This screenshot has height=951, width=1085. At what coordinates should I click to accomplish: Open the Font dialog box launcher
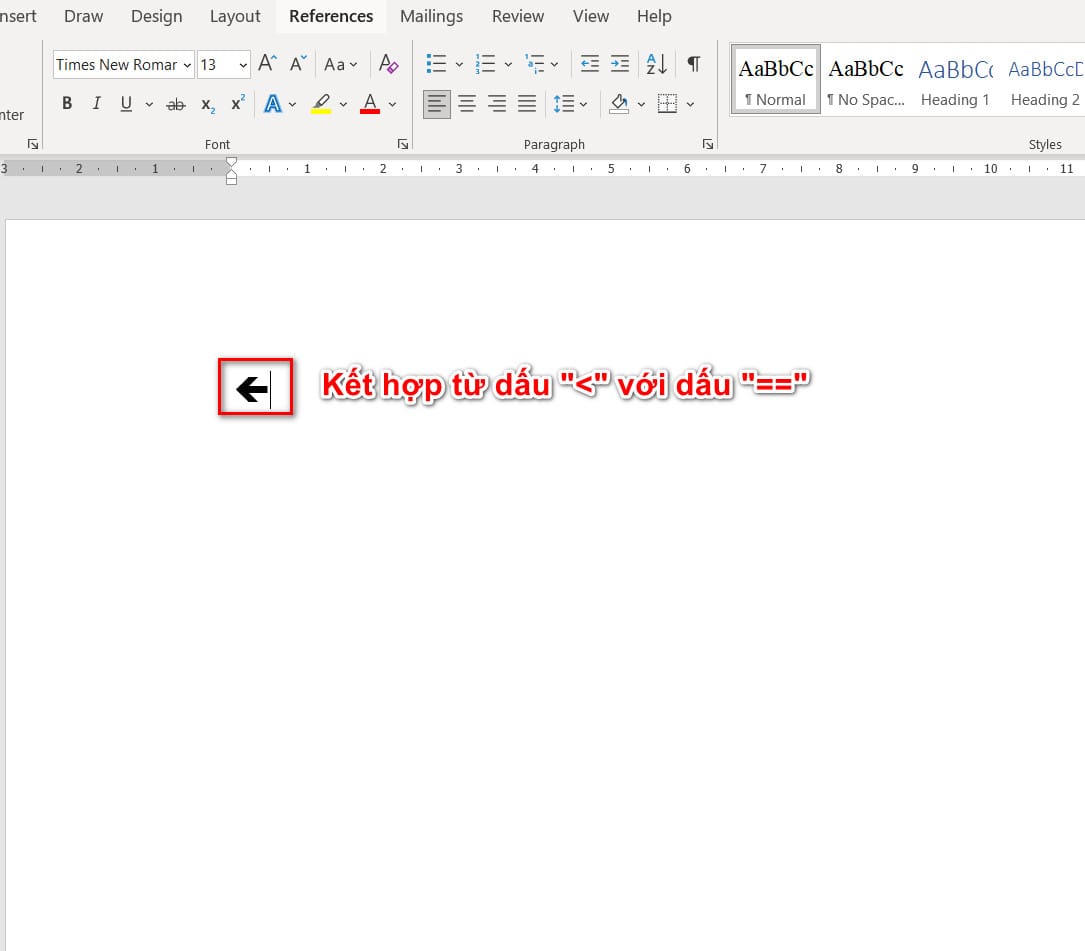tap(402, 144)
